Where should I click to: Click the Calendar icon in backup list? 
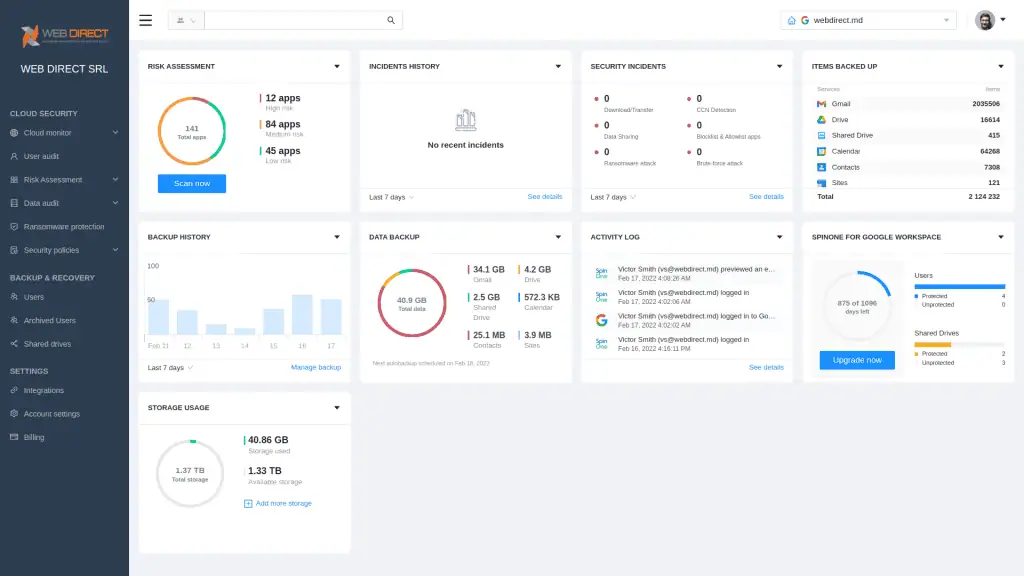(x=821, y=152)
